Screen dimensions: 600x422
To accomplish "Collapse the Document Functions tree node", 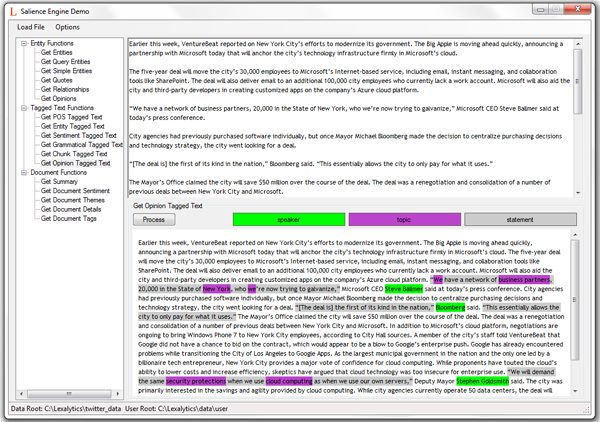I will point(24,171).
